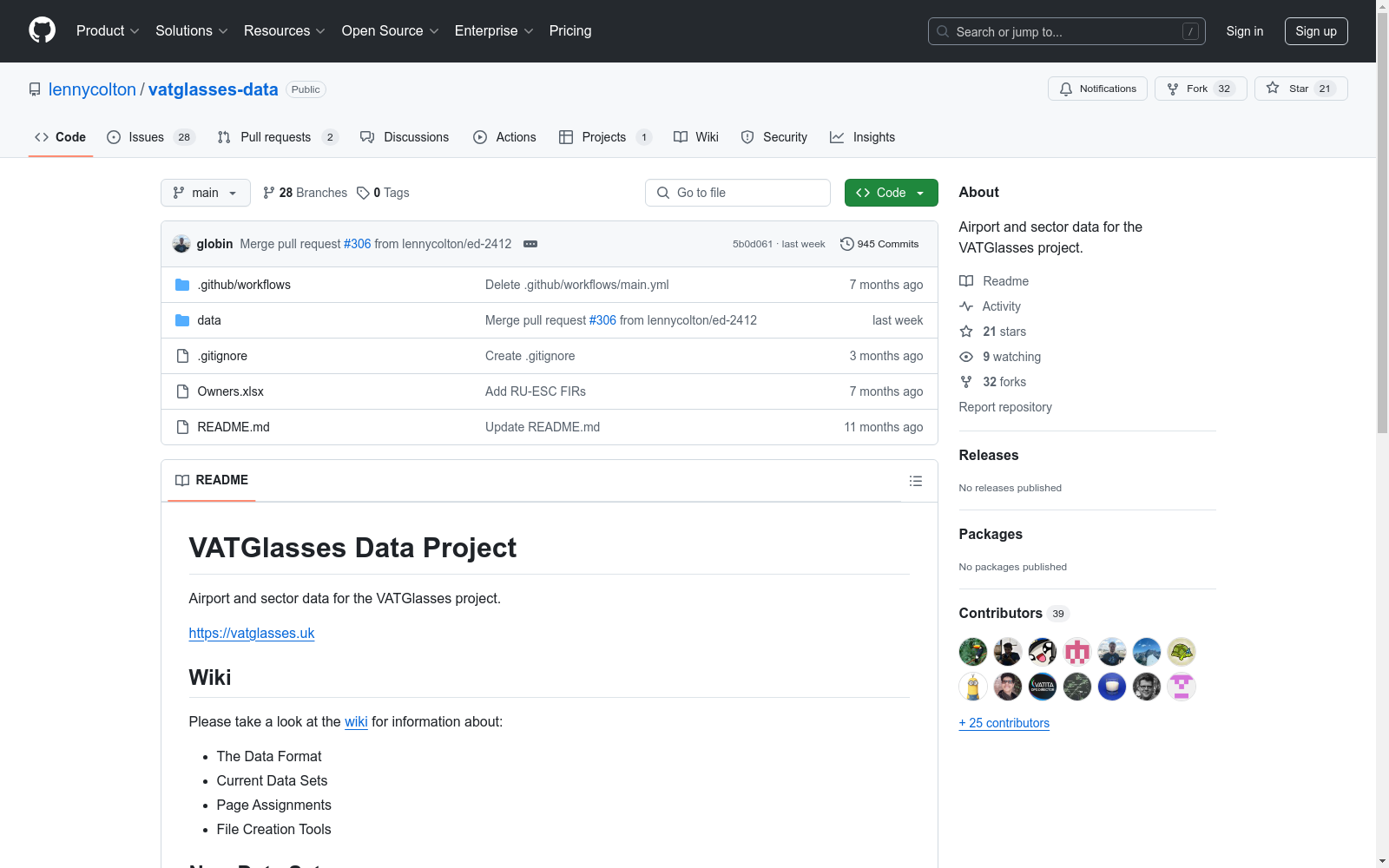View the 945 Commits history
Image resolution: width=1389 pixels, height=868 pixels.
879,244
